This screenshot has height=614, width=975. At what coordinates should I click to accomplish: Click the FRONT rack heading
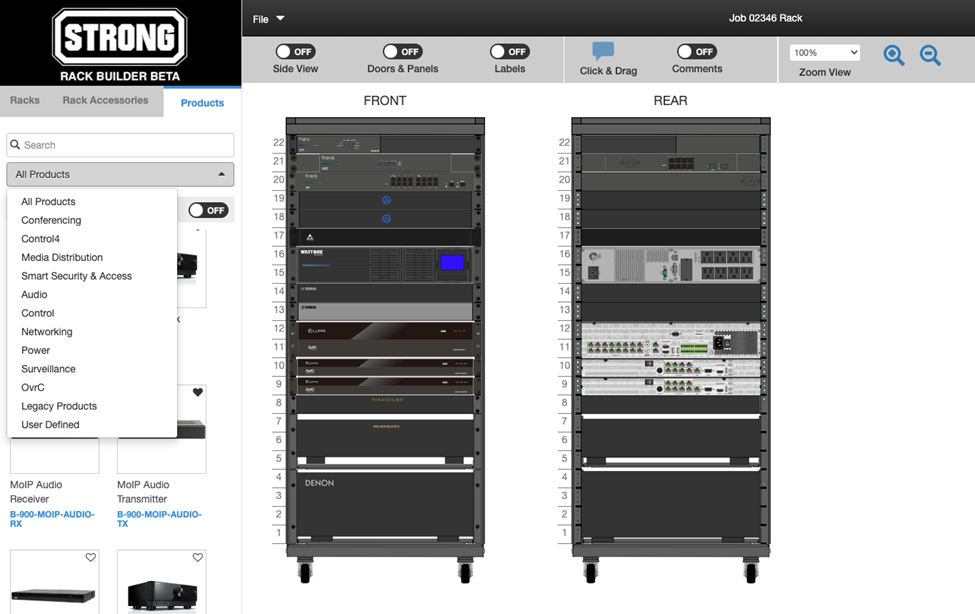pyautogui.click(x=385, y=101)
